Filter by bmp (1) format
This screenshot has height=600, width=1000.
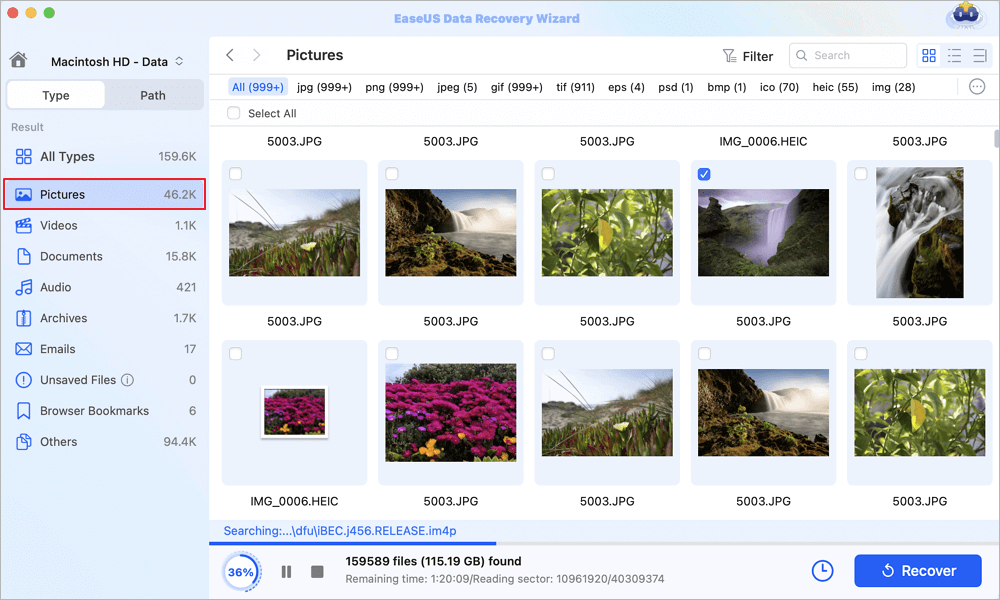click(726, 87)
